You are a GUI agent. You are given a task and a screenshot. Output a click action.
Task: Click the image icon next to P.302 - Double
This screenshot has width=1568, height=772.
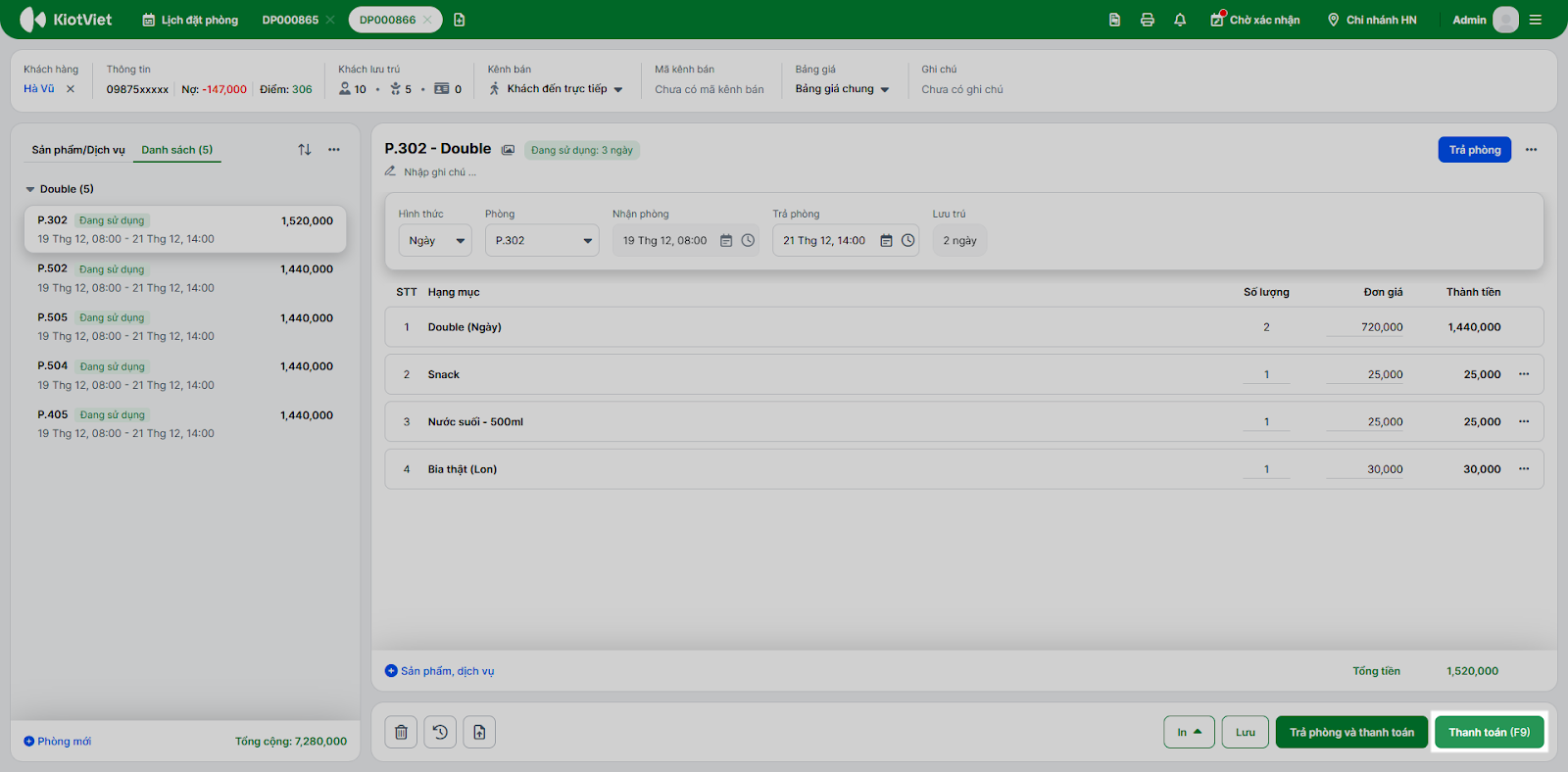pyautogui.click(x=508, y=150)
